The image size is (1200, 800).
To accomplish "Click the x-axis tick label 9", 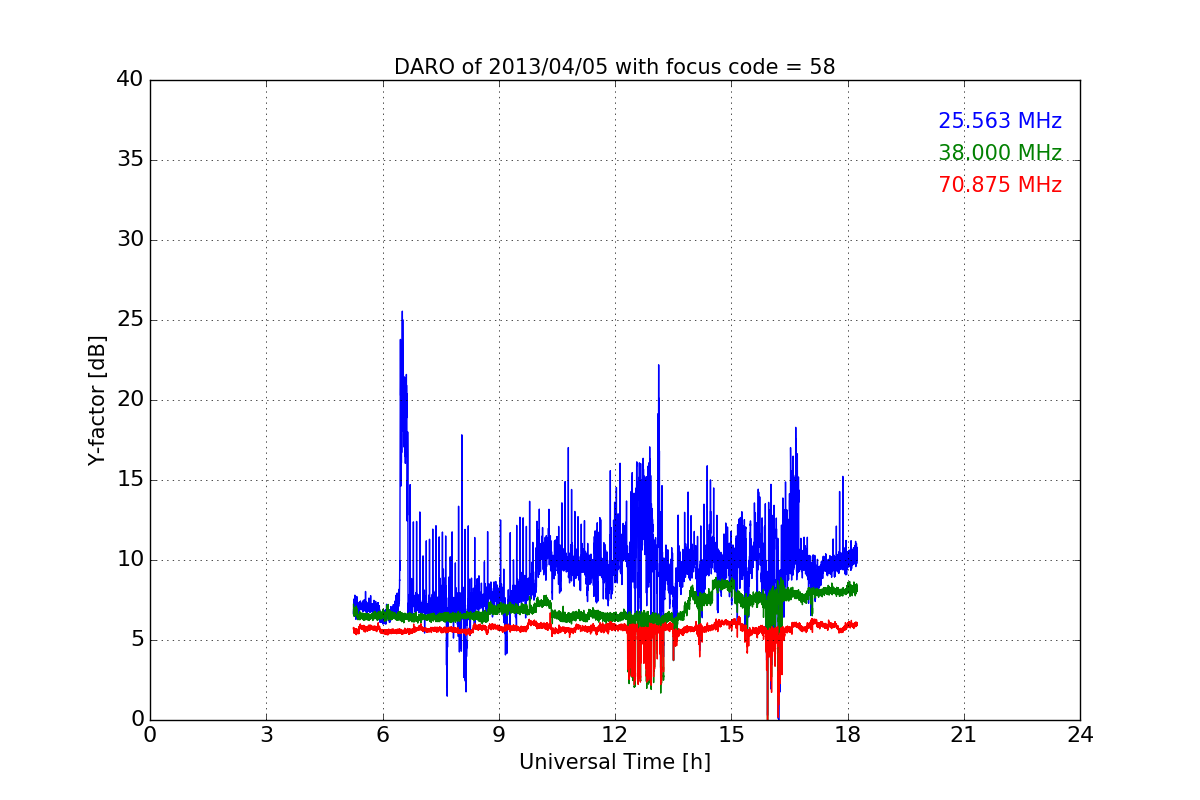I will (x=499, y=735).
